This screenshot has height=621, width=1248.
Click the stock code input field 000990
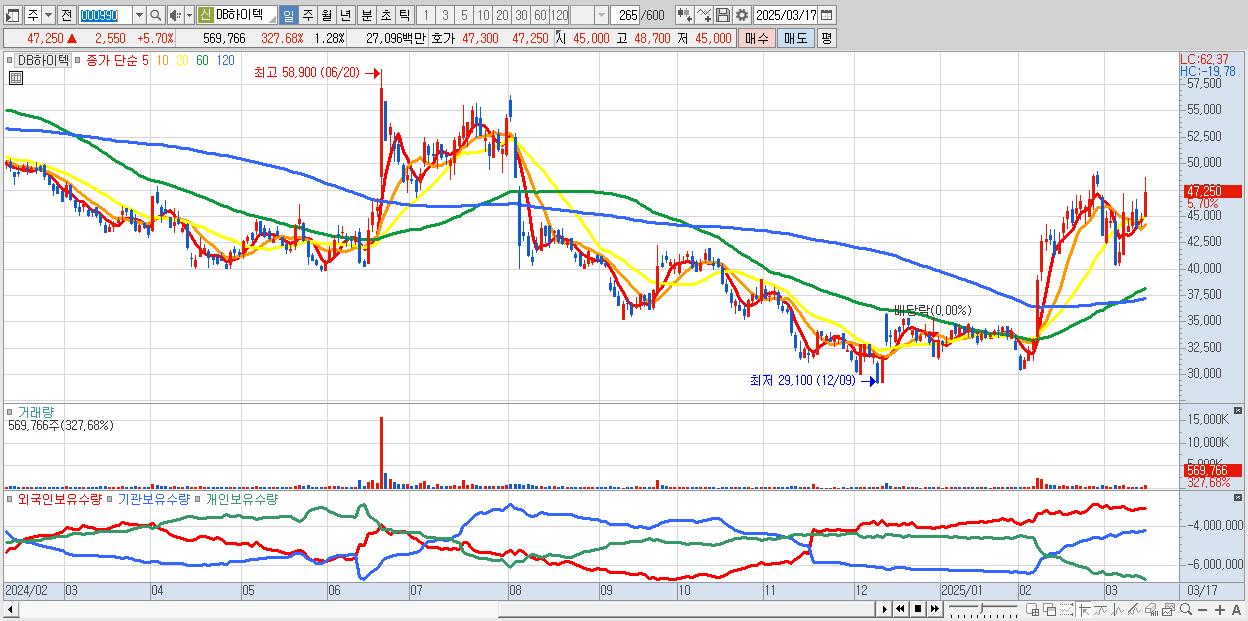(106, 15)
